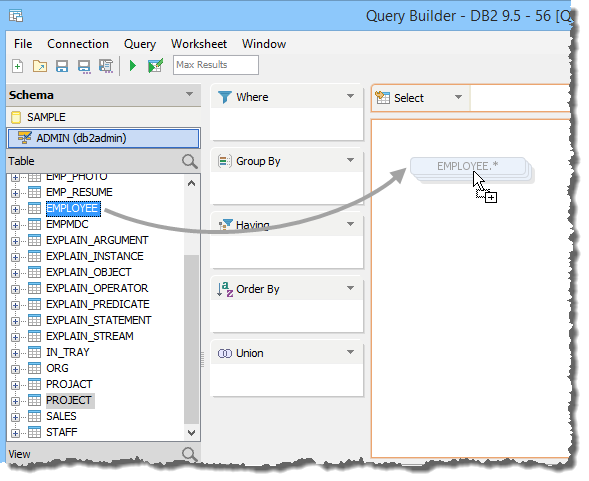The image size is (589, 481).
Task: Open a saved query with the folder icon
Action: (x=40, y=66)
